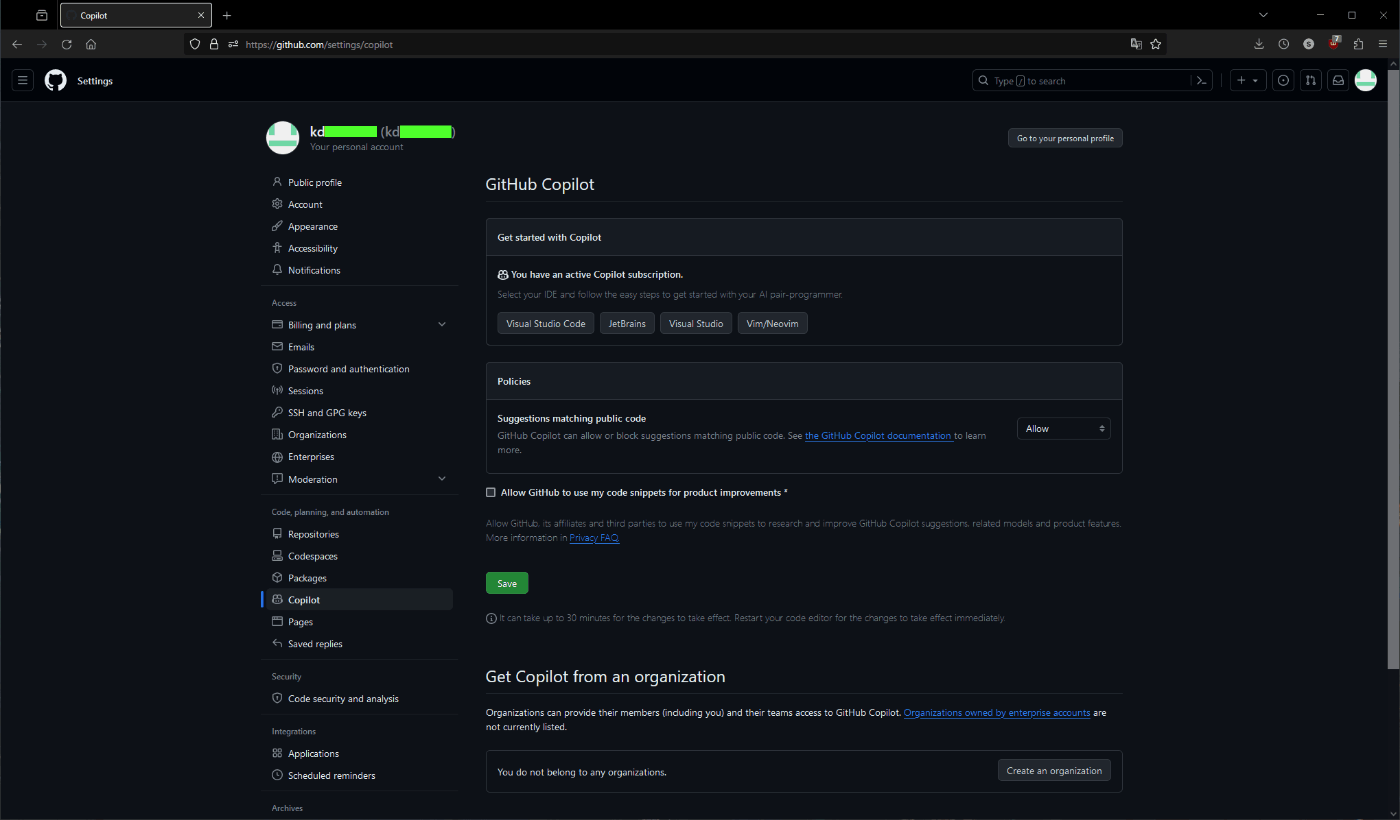Open the GitHub Copilot documentation link

click(x=878, y=436)
